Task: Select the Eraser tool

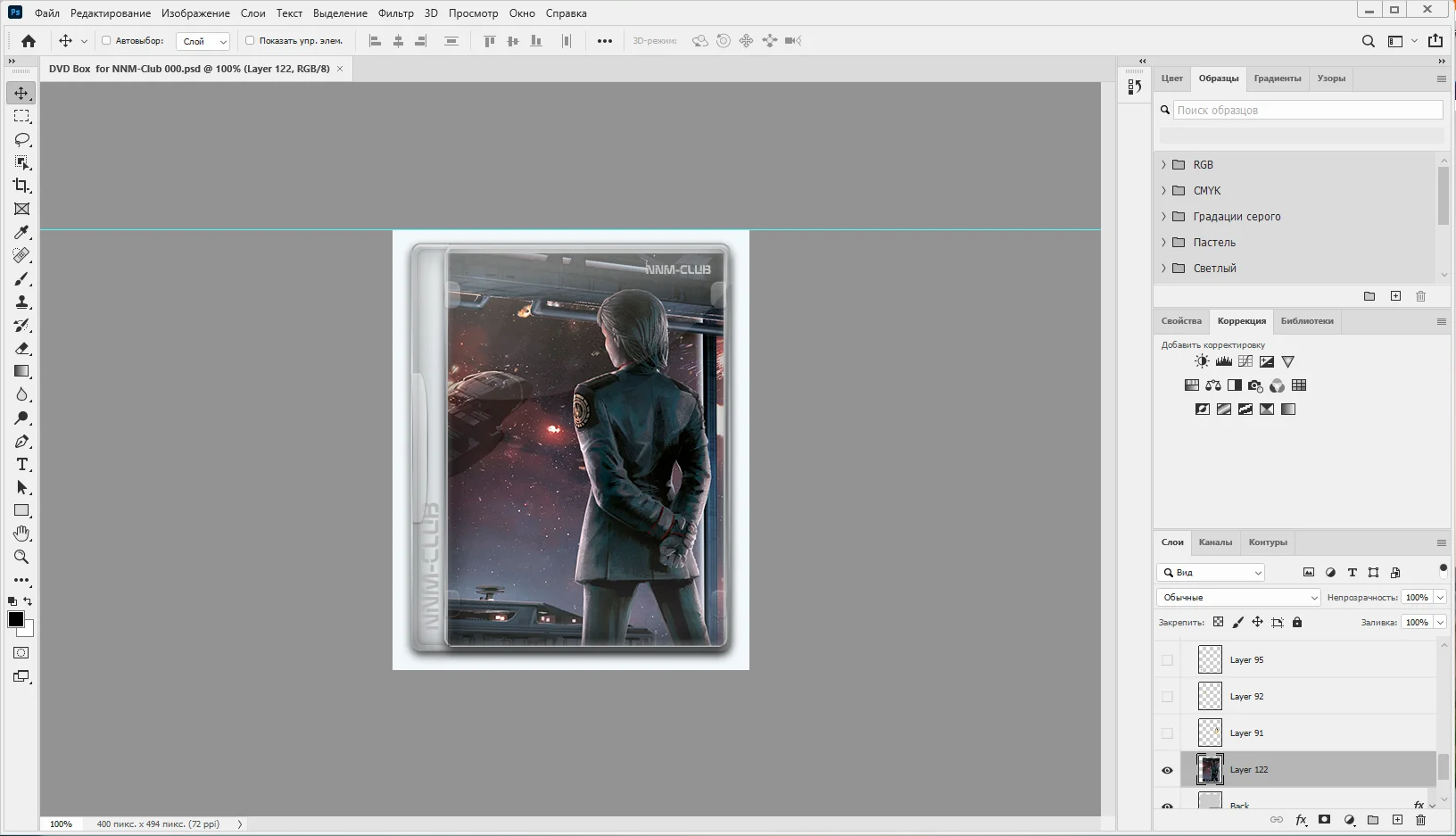Action: (21, 349)
